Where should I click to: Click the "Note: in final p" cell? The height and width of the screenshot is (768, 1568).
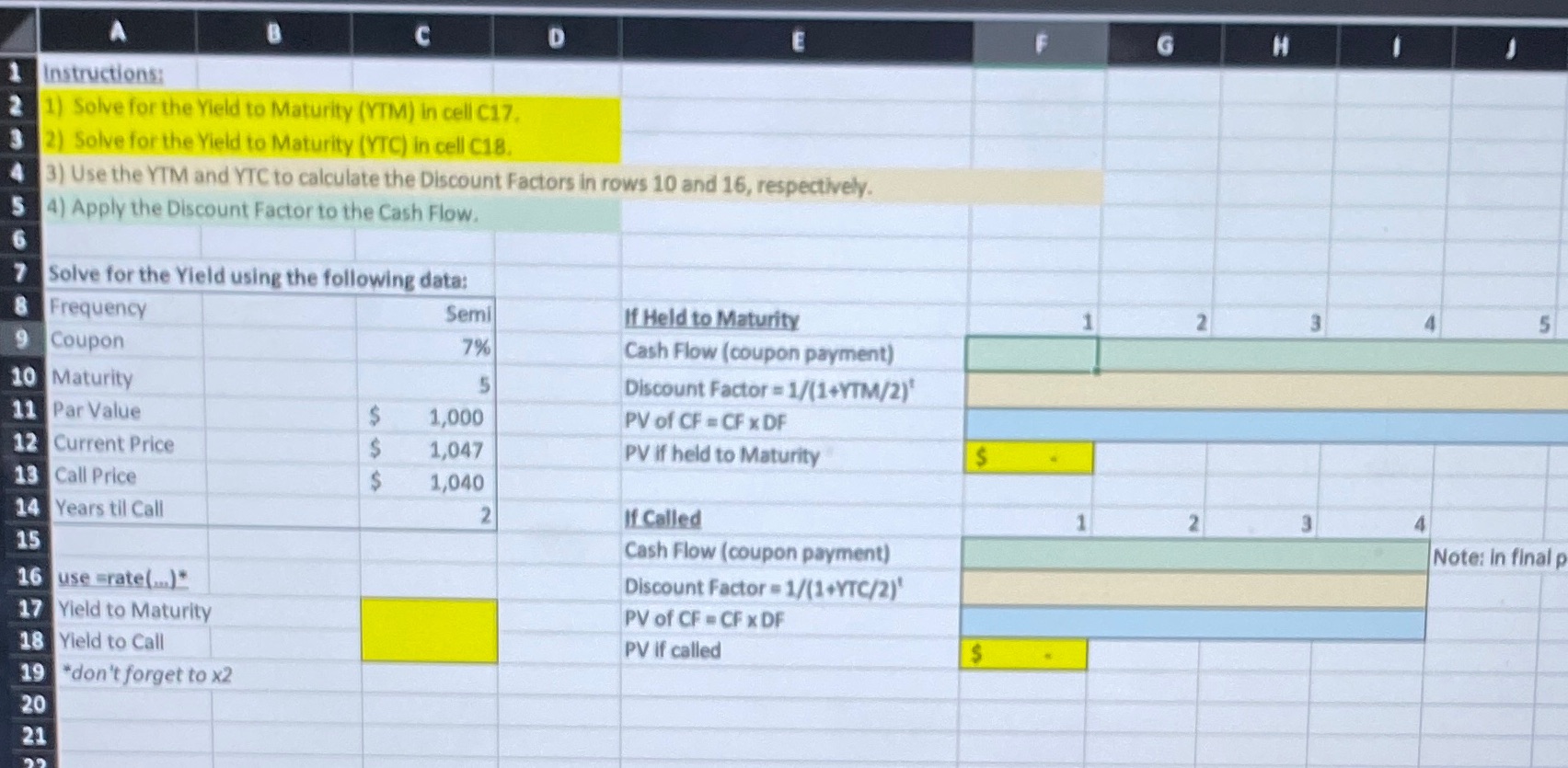1500,557
